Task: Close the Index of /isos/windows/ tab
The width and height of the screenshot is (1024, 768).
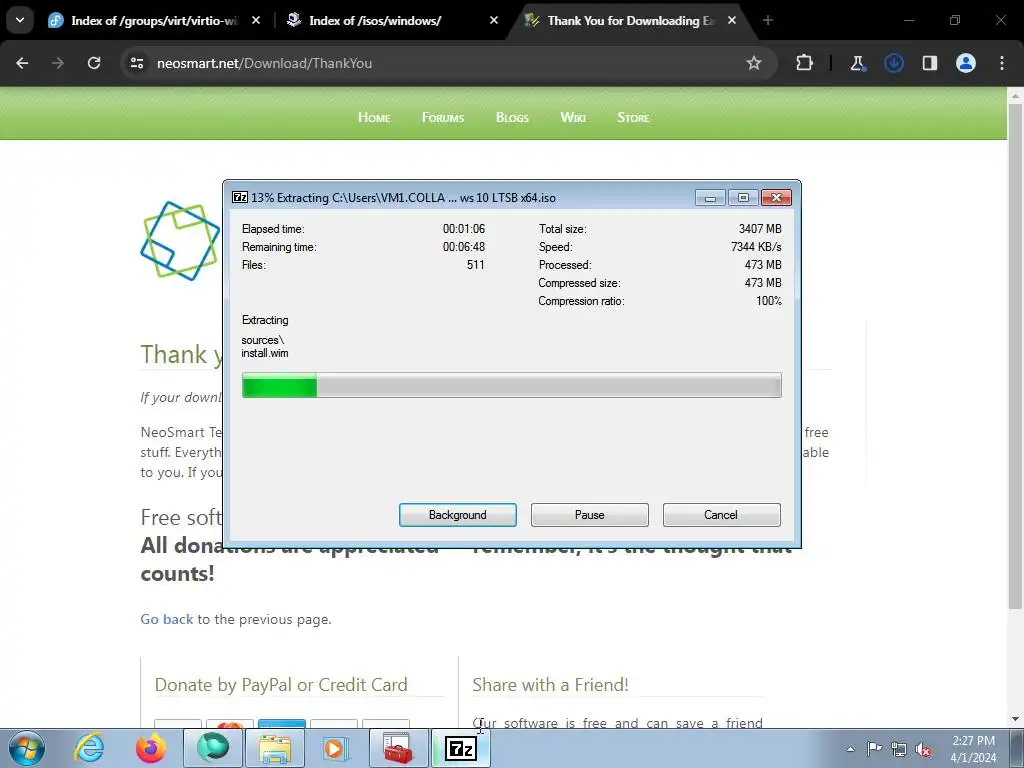Action: point(494,20)
